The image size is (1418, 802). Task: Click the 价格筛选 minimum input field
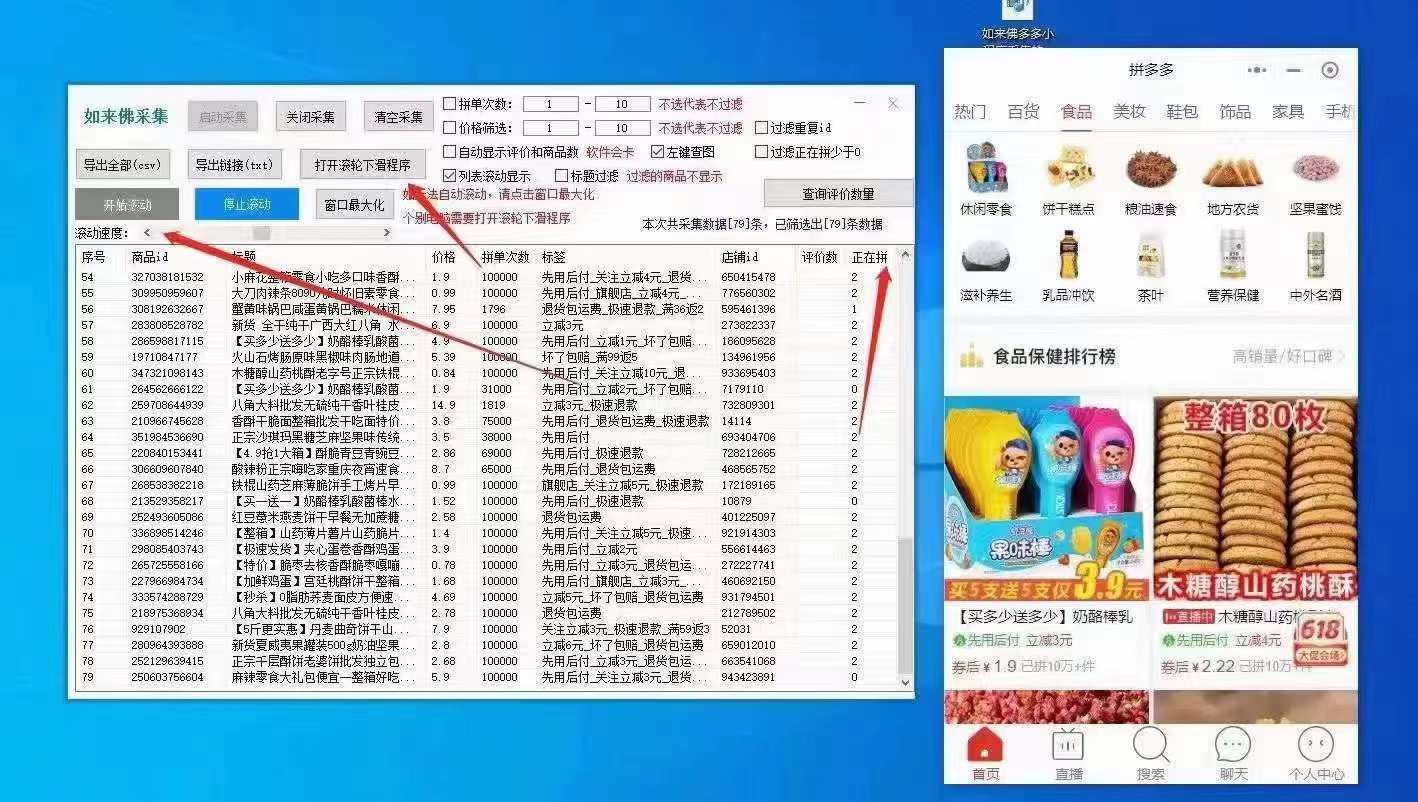[550, 128]
